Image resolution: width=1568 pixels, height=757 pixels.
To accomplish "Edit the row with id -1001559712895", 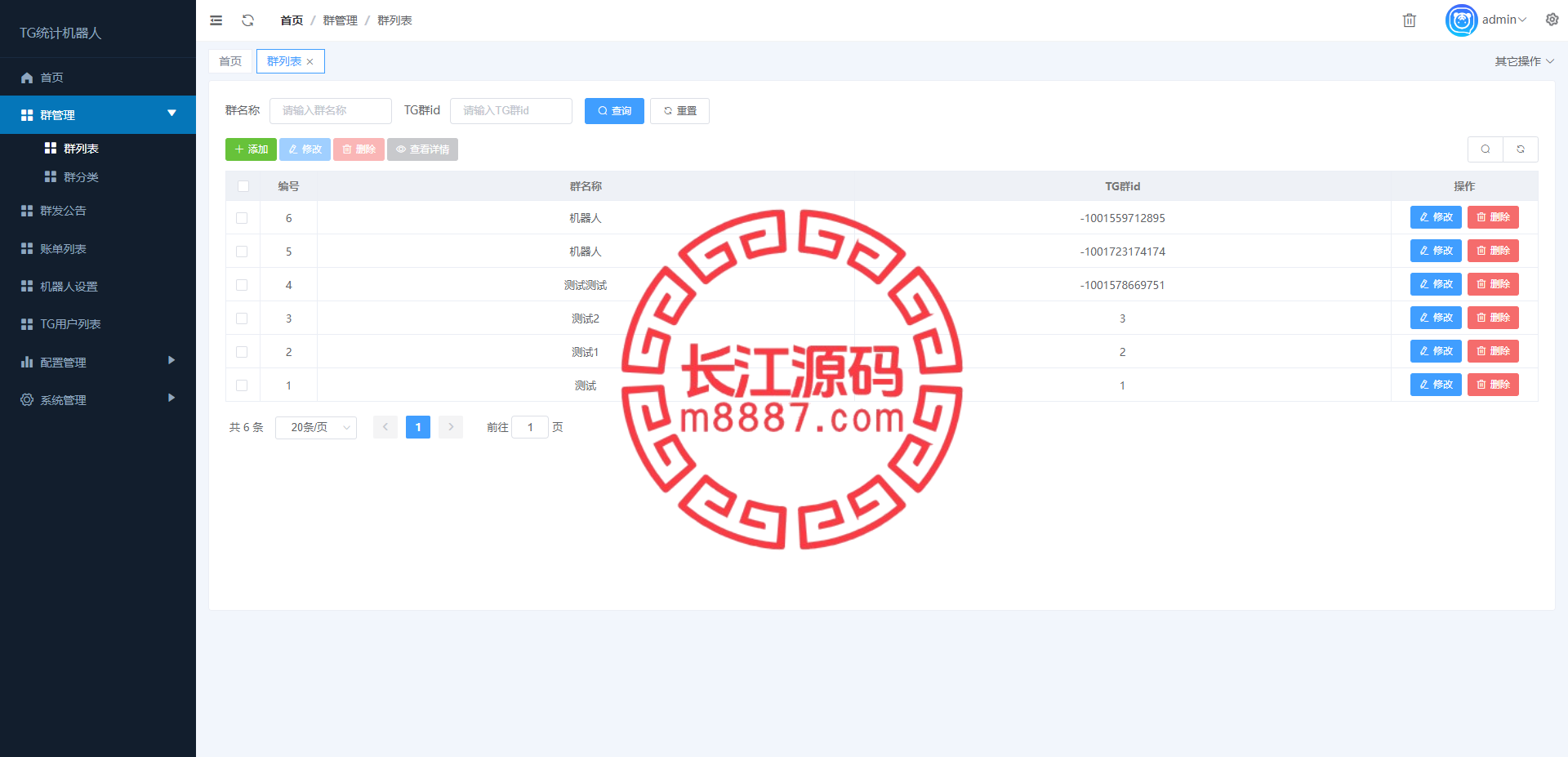I will (x=1436, y=217).
